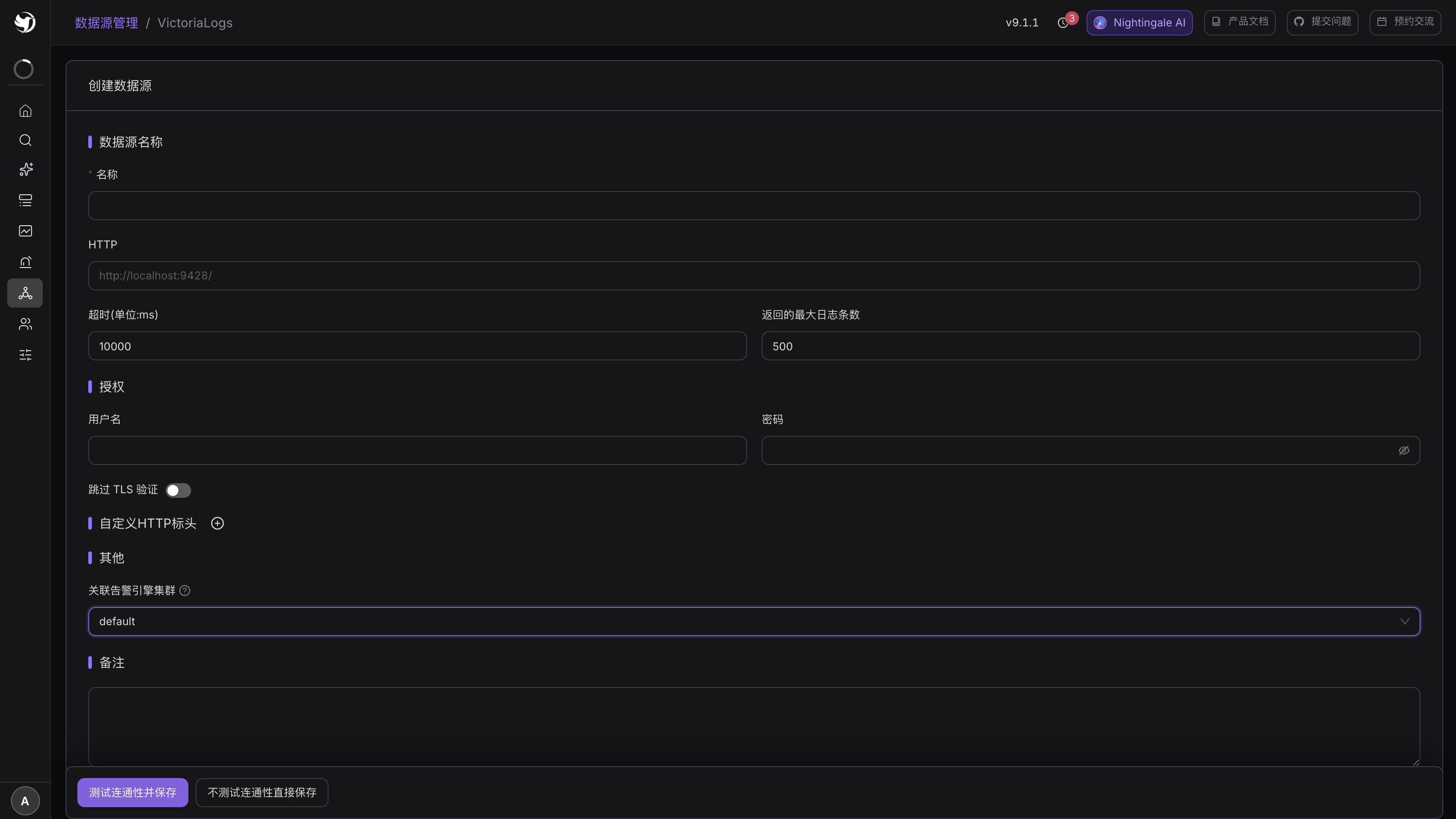The image size is (1456, 819).
Task: Focus the HTTP URL input field
Action: click(754, 276)
